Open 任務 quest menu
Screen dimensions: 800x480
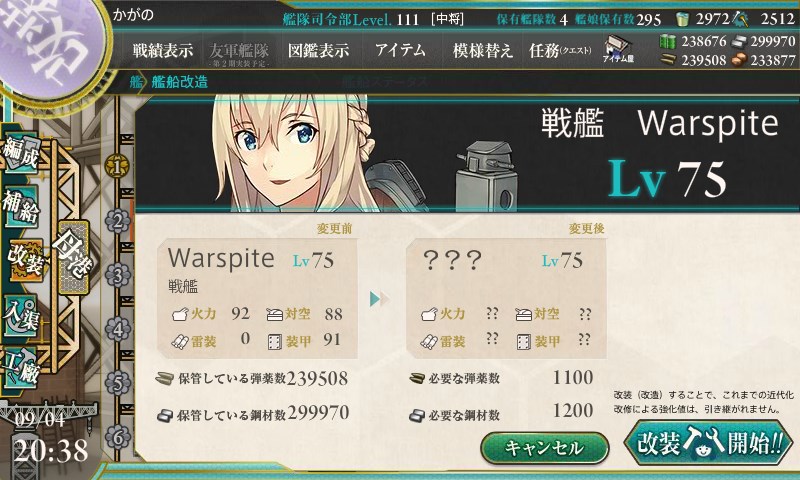(560, 50)
